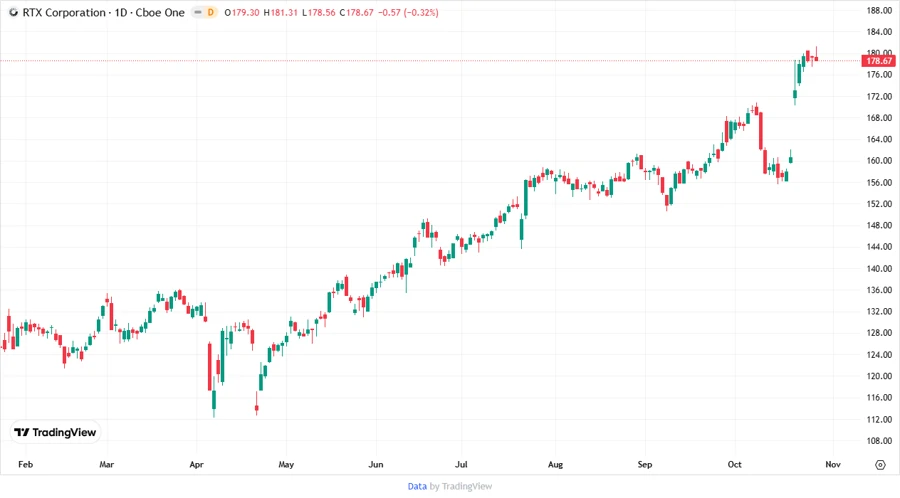Click the May label on time axis

pos(286,464)
